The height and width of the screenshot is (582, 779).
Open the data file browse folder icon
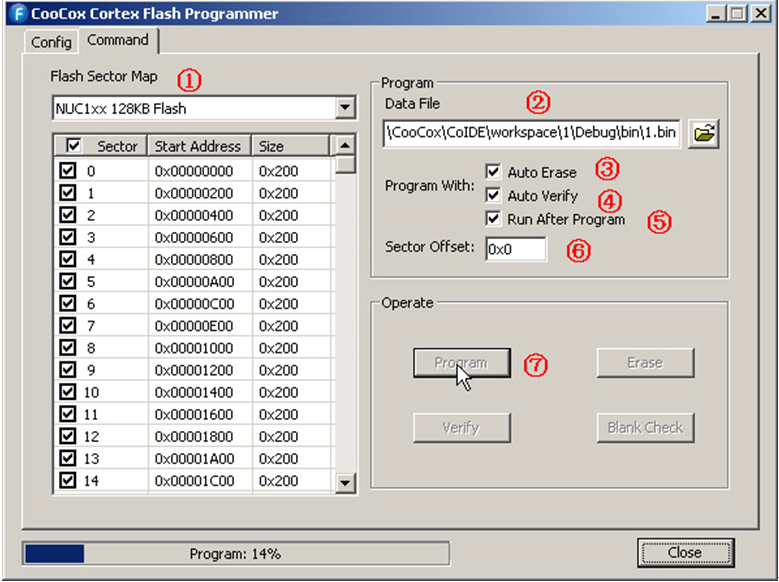703,133
